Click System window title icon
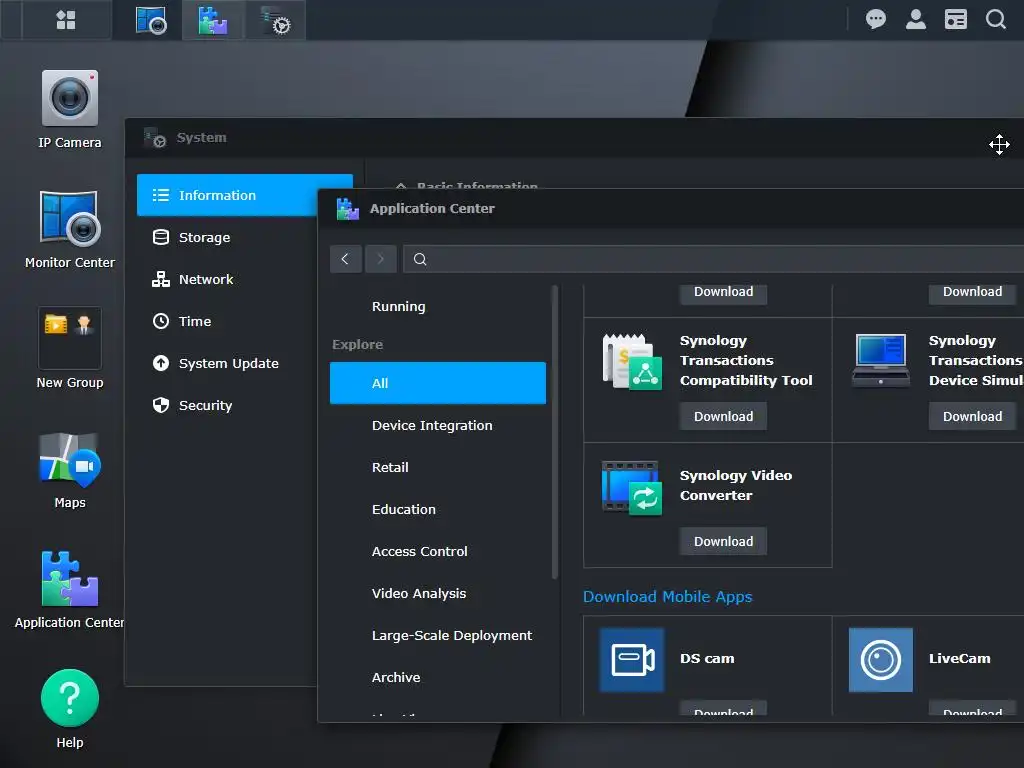 (155, 138)
